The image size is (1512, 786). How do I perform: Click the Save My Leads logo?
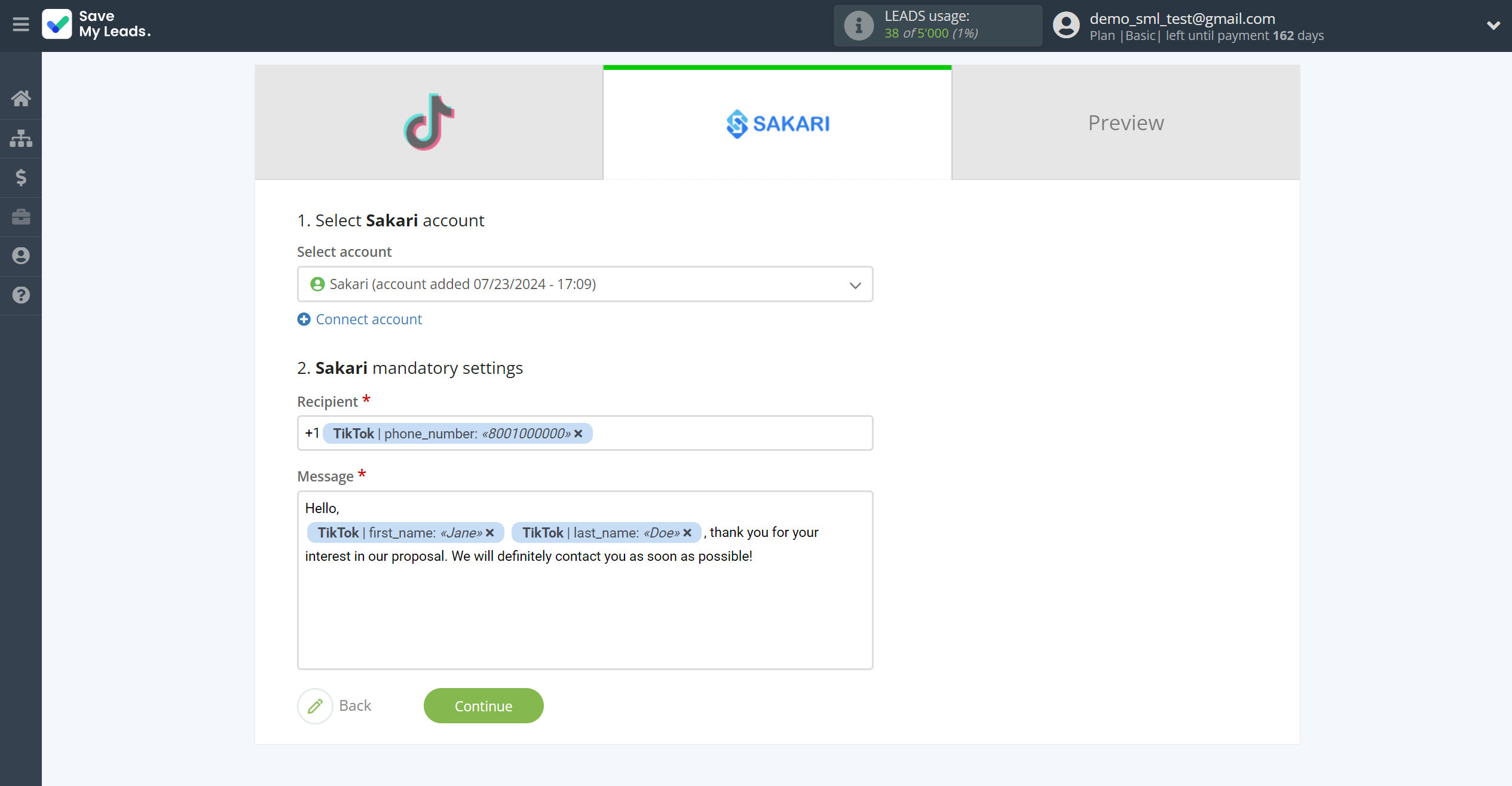pos(97,24)
